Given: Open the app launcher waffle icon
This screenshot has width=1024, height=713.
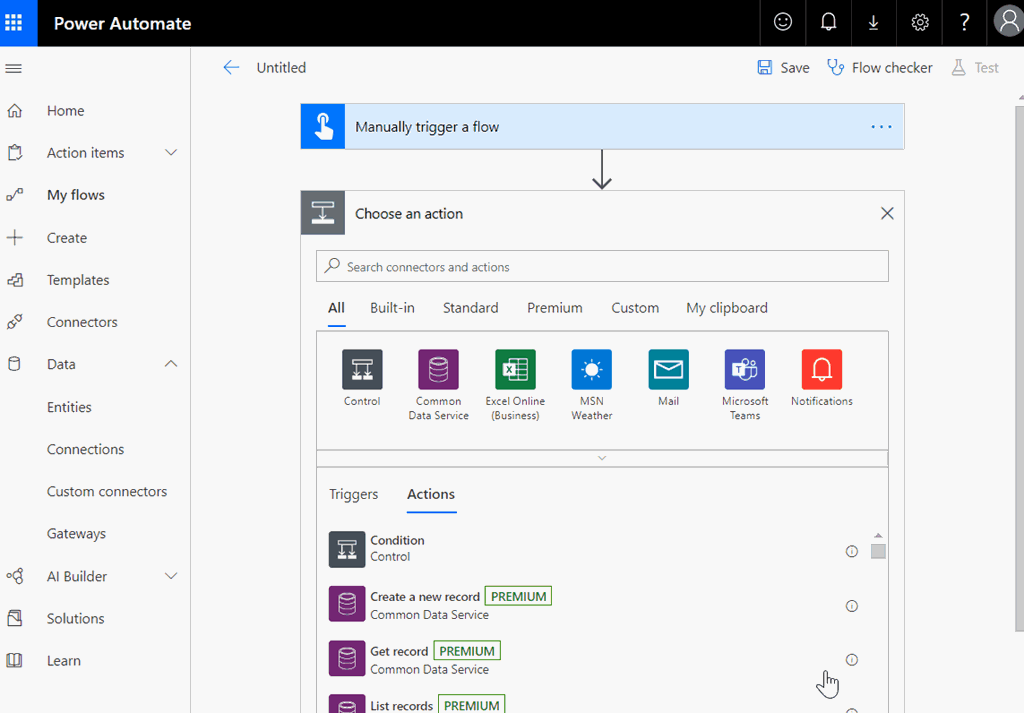Looking at the screenshot, I should point(14,23).
